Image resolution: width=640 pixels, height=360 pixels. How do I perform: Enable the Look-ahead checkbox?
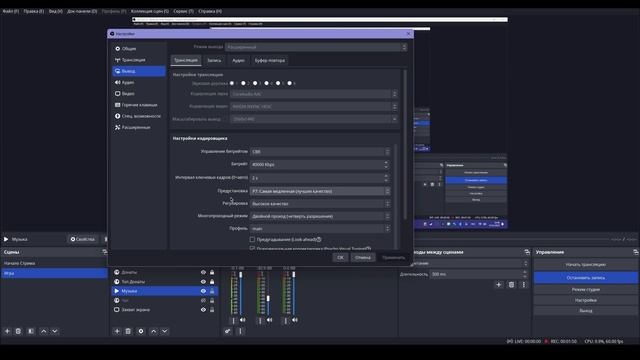coord(252,240)
